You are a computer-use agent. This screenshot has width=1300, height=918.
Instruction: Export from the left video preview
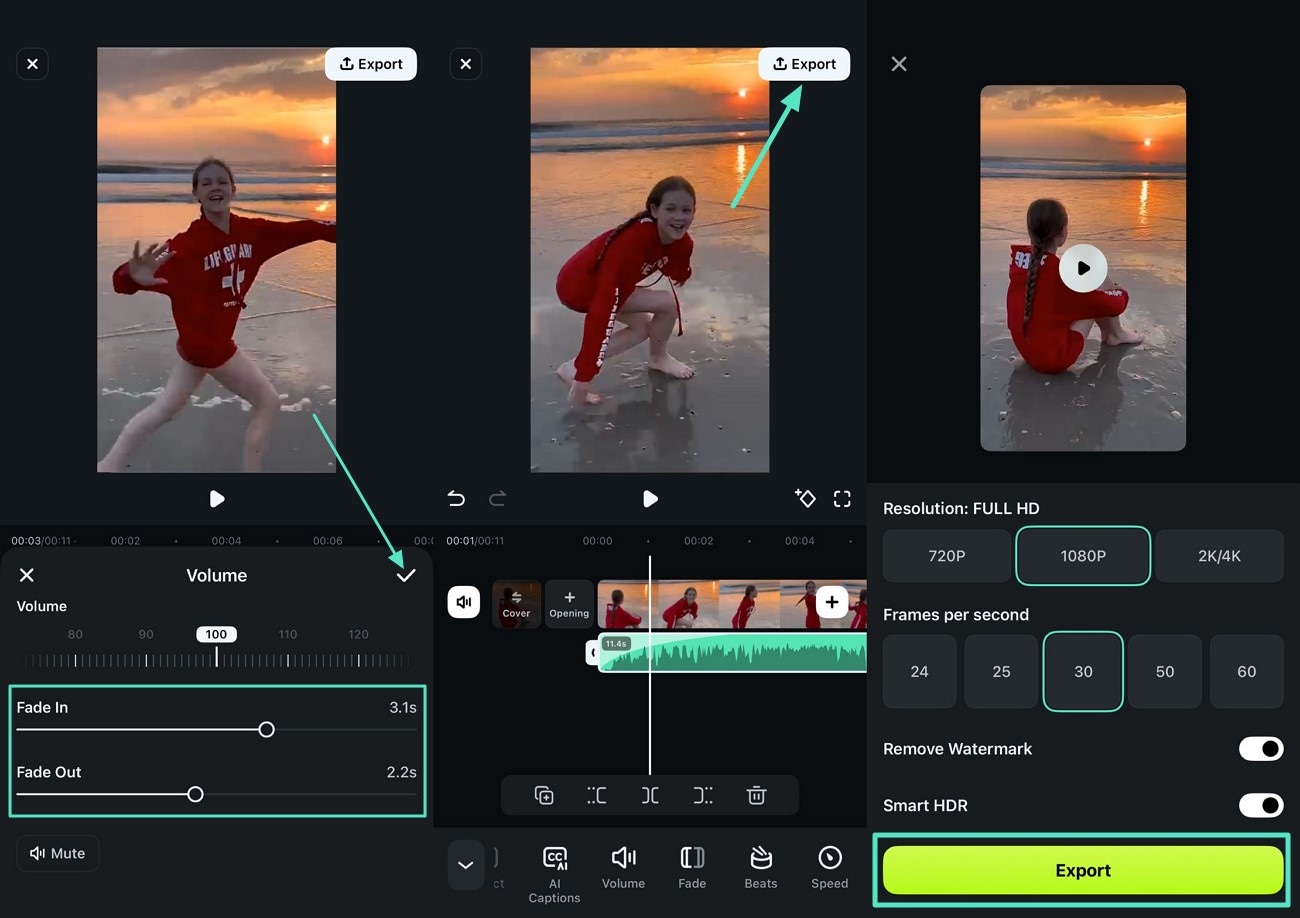(x=371, y=64)
